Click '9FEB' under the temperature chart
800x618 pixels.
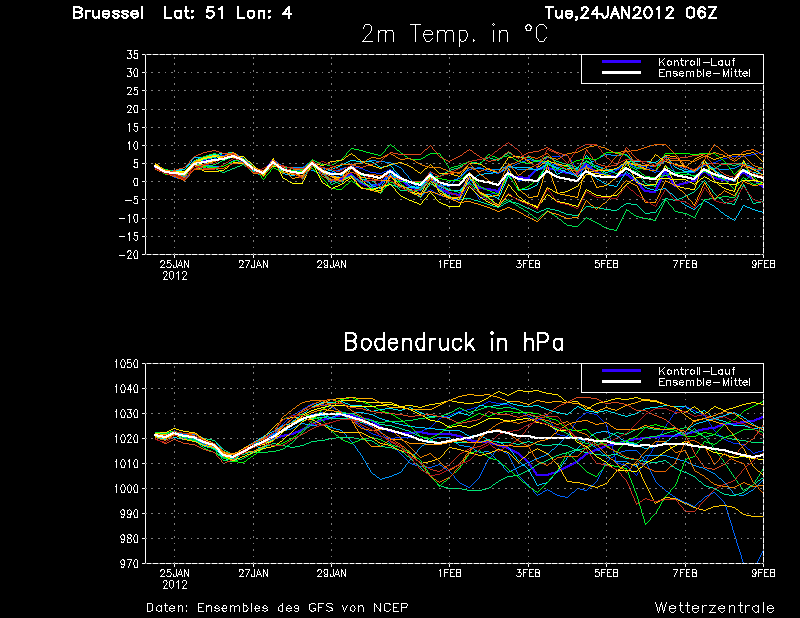tap(763, 264)
